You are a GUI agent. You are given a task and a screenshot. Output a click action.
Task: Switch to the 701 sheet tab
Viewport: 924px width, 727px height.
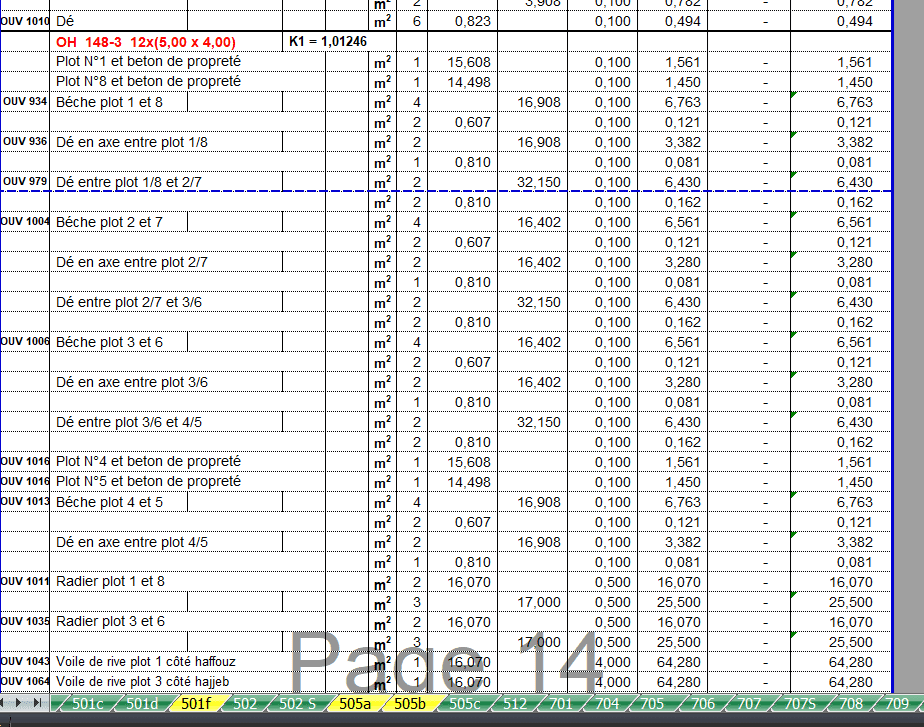tap(561, 704)
